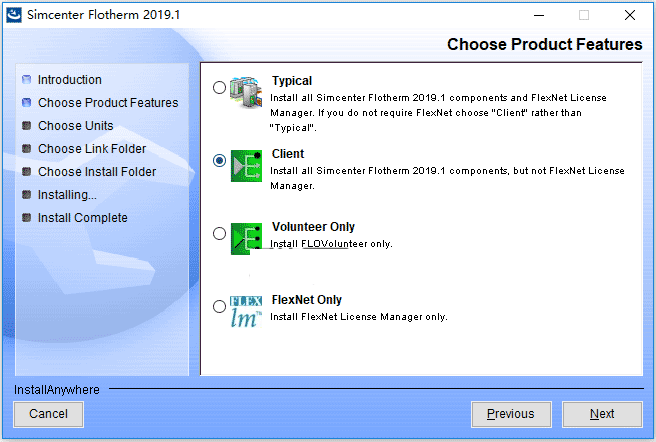
Task: Close the Simcenter Flotherm installer window
Action: point(630,15)
